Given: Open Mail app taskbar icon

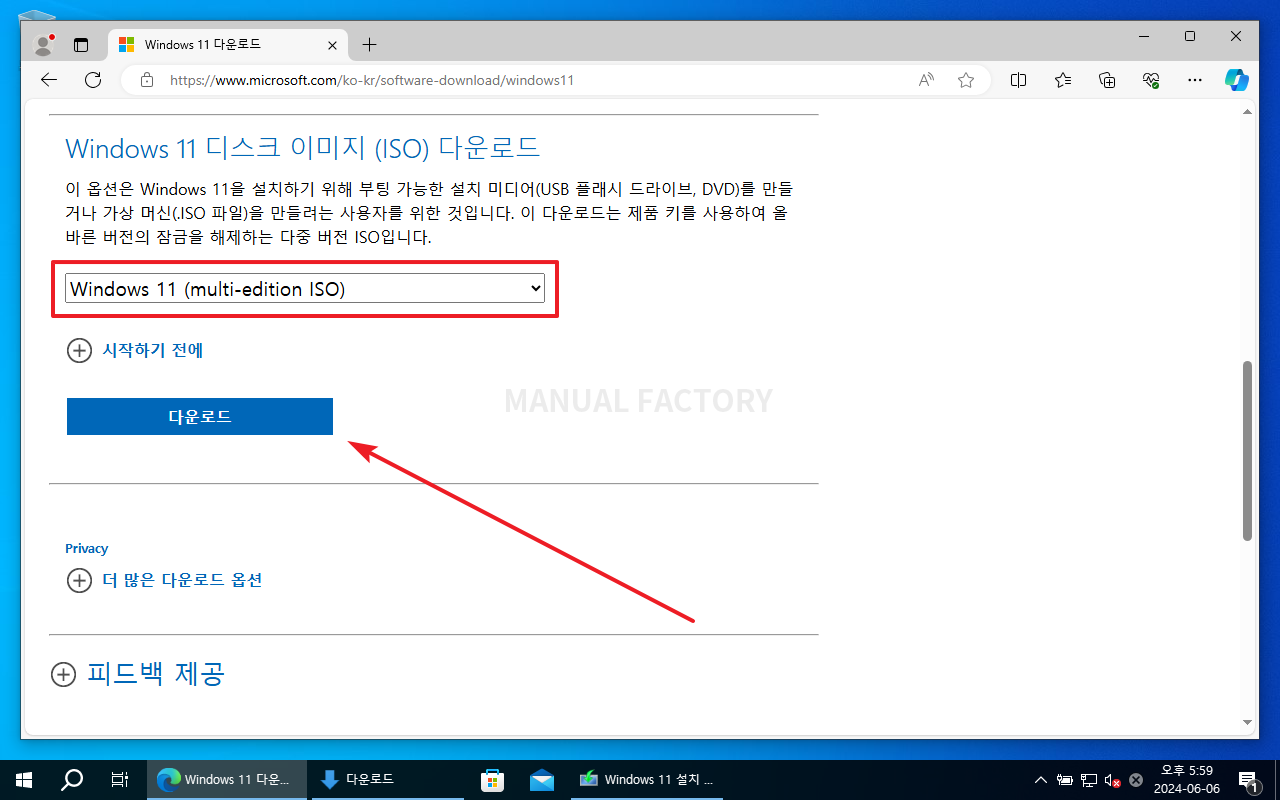Looking at the screenshot, I should click(542, 780).
